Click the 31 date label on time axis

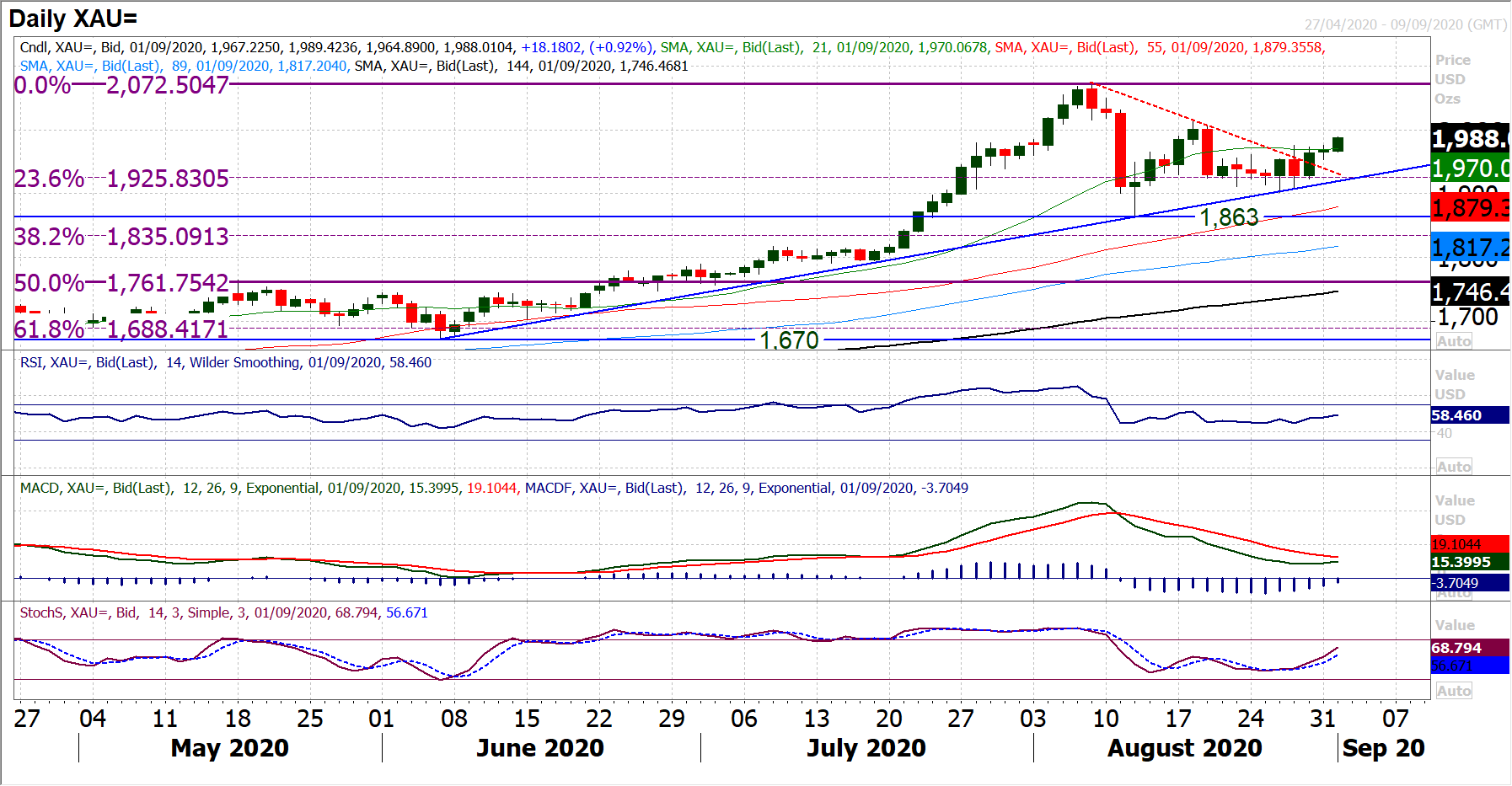tap(1323, 719)
